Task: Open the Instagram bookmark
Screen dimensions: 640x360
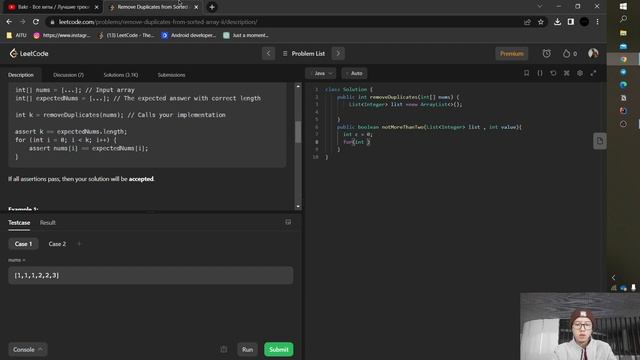Action: [x=62, y=36]
